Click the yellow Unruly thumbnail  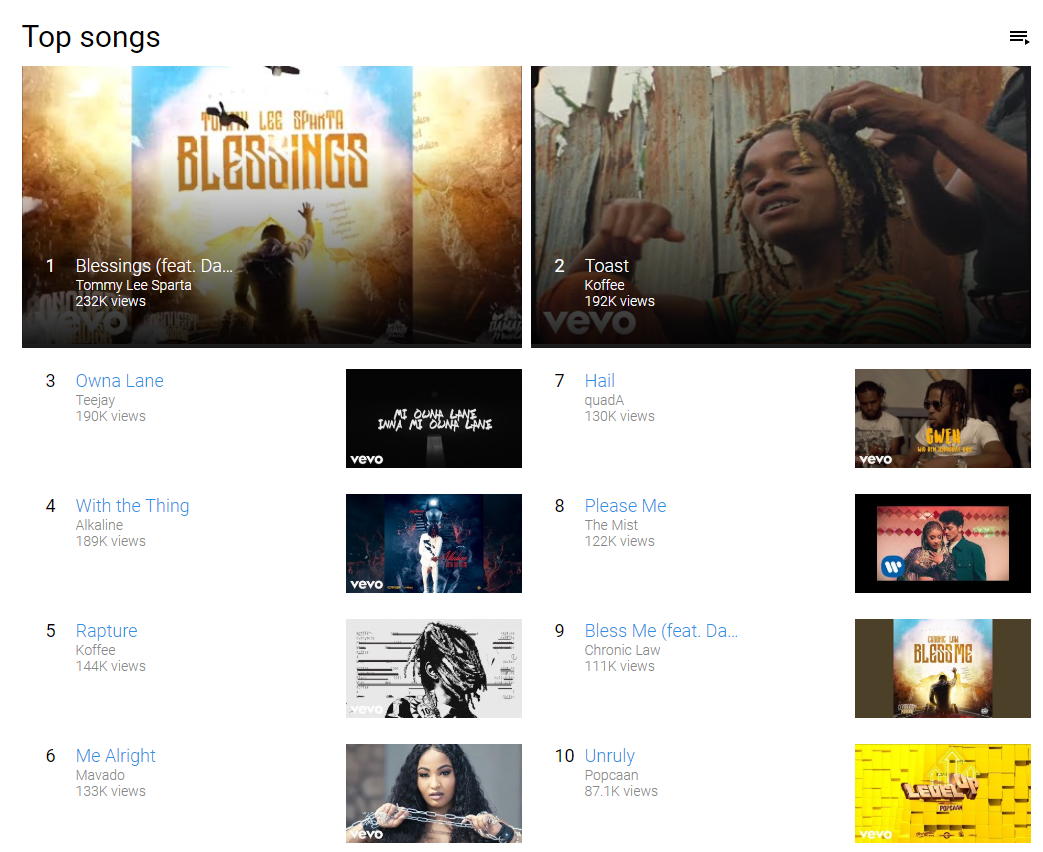click(943, 793)
